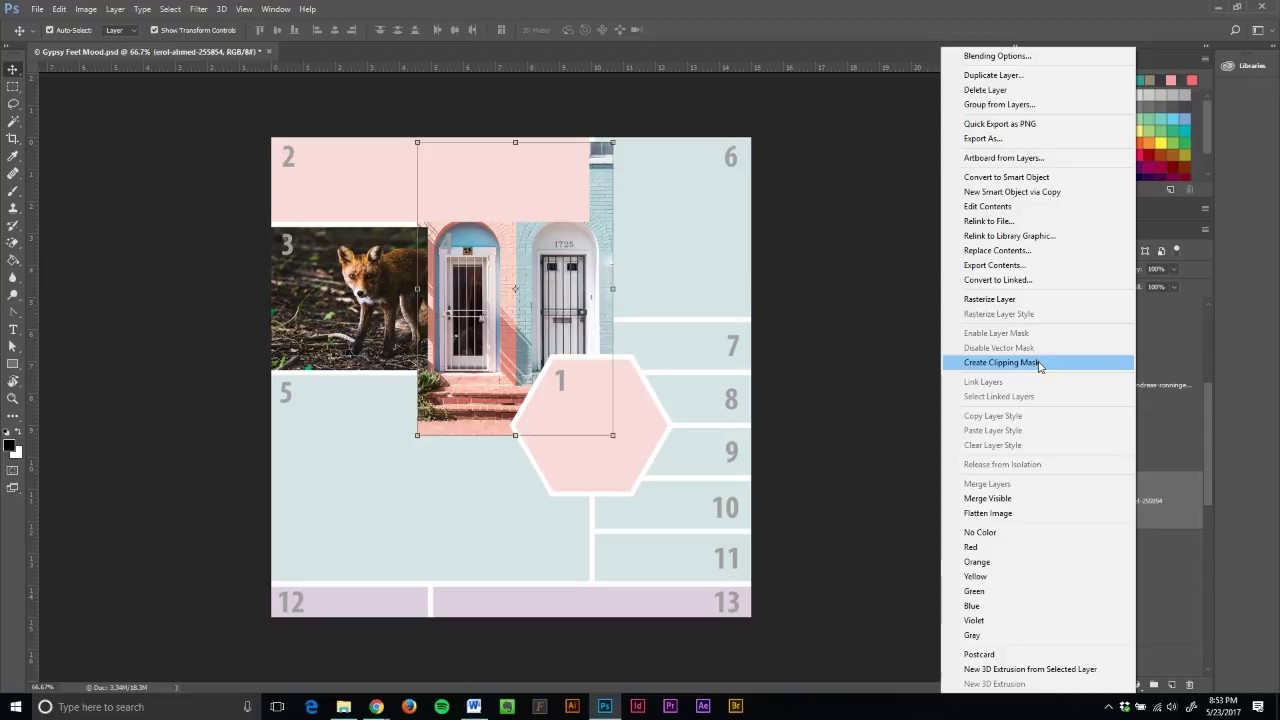1280x720 pixels.
Task: Pick the light pink swatch
Action: pos(1171,80)
